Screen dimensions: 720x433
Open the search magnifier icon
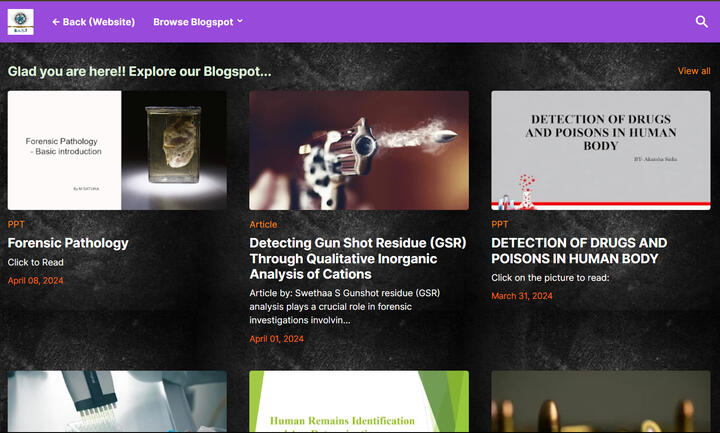[701, 22]
